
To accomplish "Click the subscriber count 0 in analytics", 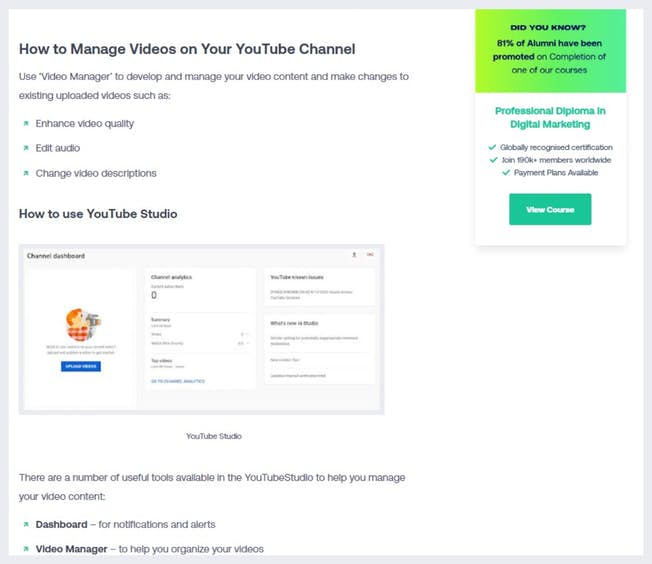I will (154, 295).
